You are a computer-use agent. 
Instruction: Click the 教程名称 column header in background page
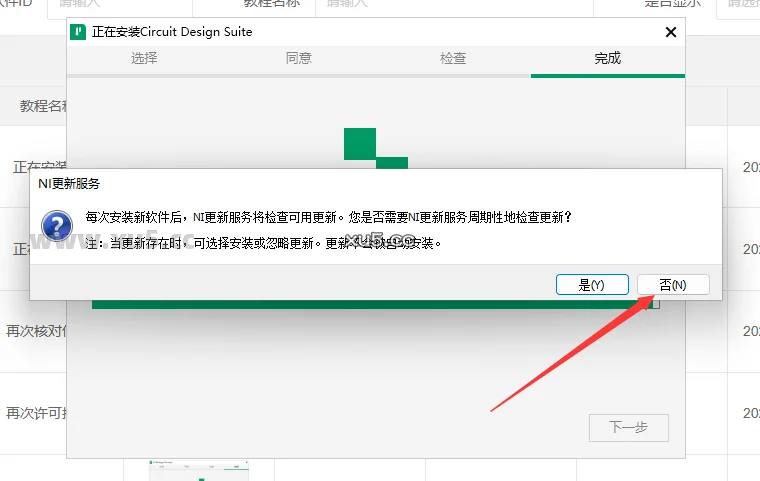tap(43, 106)
